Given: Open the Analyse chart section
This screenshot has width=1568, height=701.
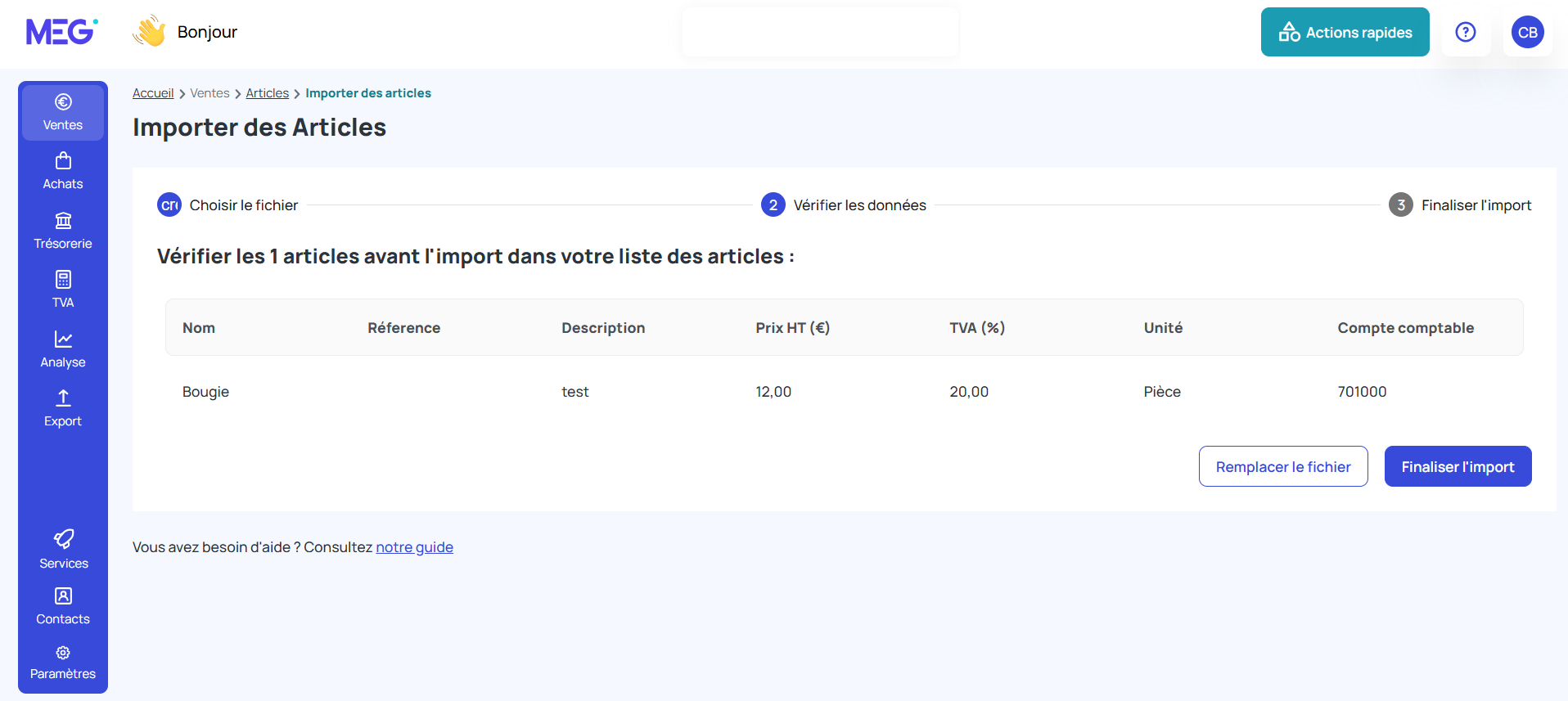Looking at the screenshot, I should pyautogui.click(x=63, y=349).
